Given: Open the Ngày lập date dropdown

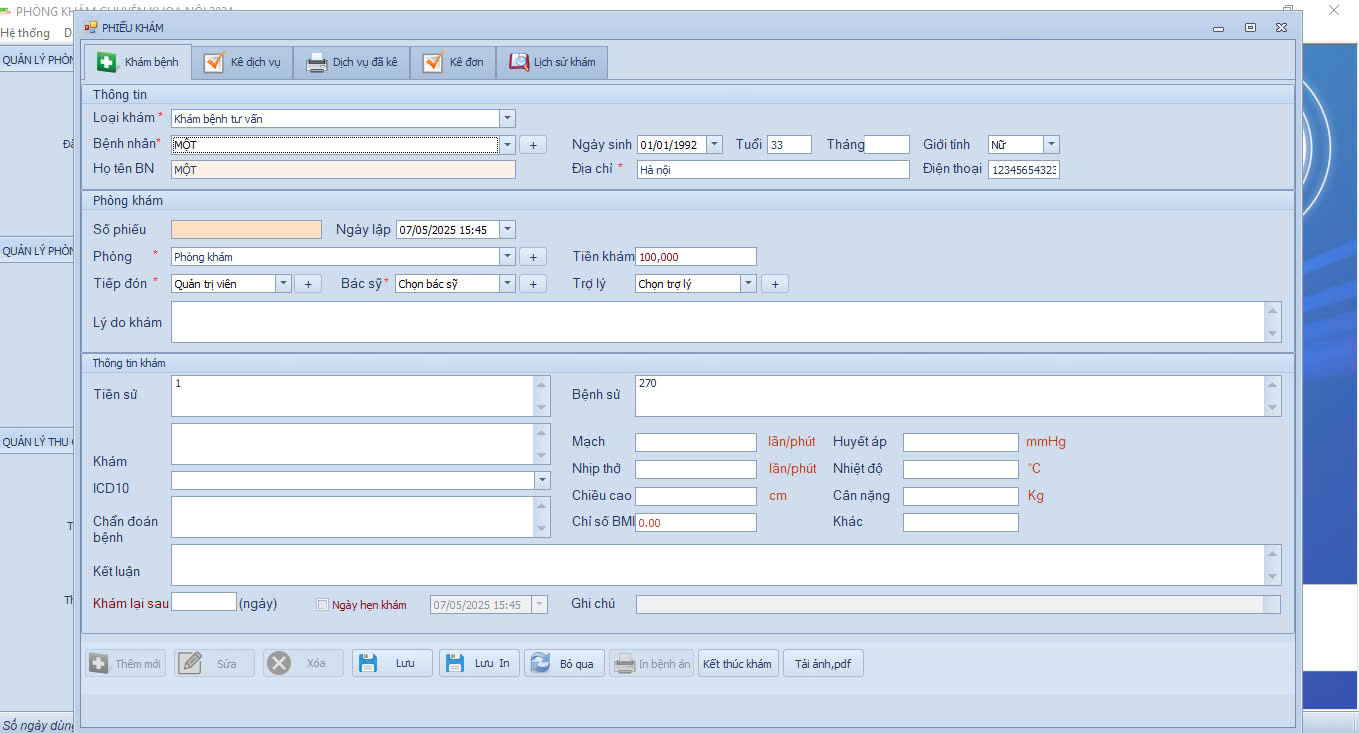Looking at the screenshot, I should (x=507, y=230).
